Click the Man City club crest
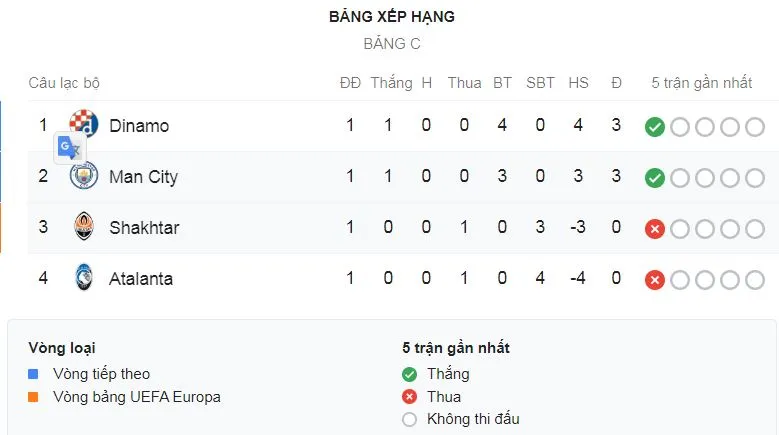Image resolution: width=779 pixels, height=435 pixels. coord(83,177)
